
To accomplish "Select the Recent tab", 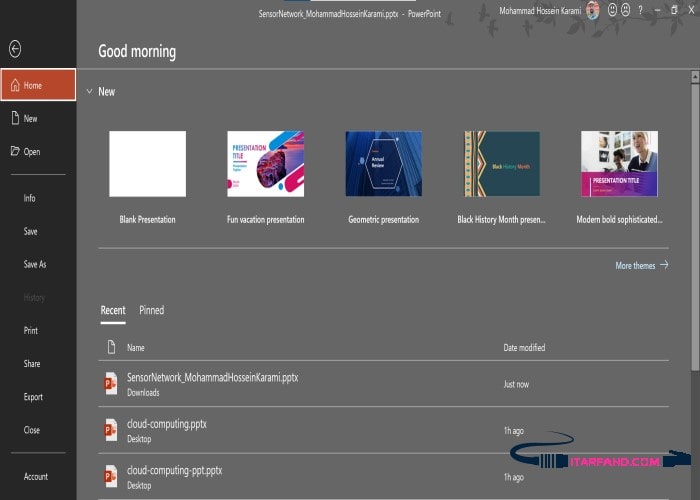I will point(113,310).
